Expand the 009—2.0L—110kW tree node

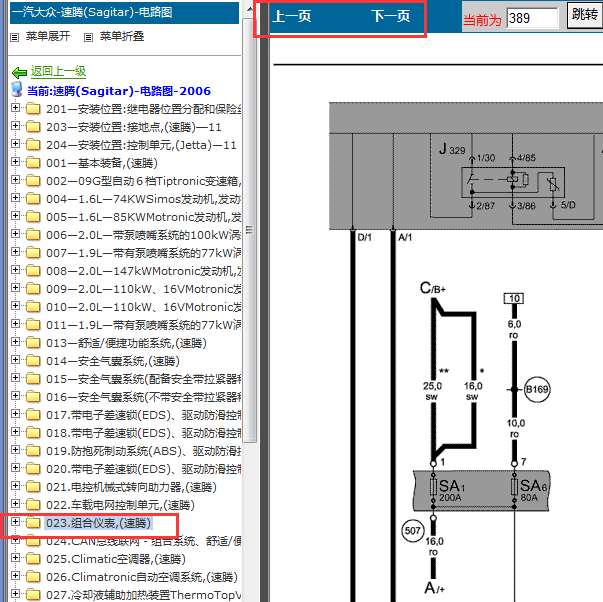click(15, 288)
